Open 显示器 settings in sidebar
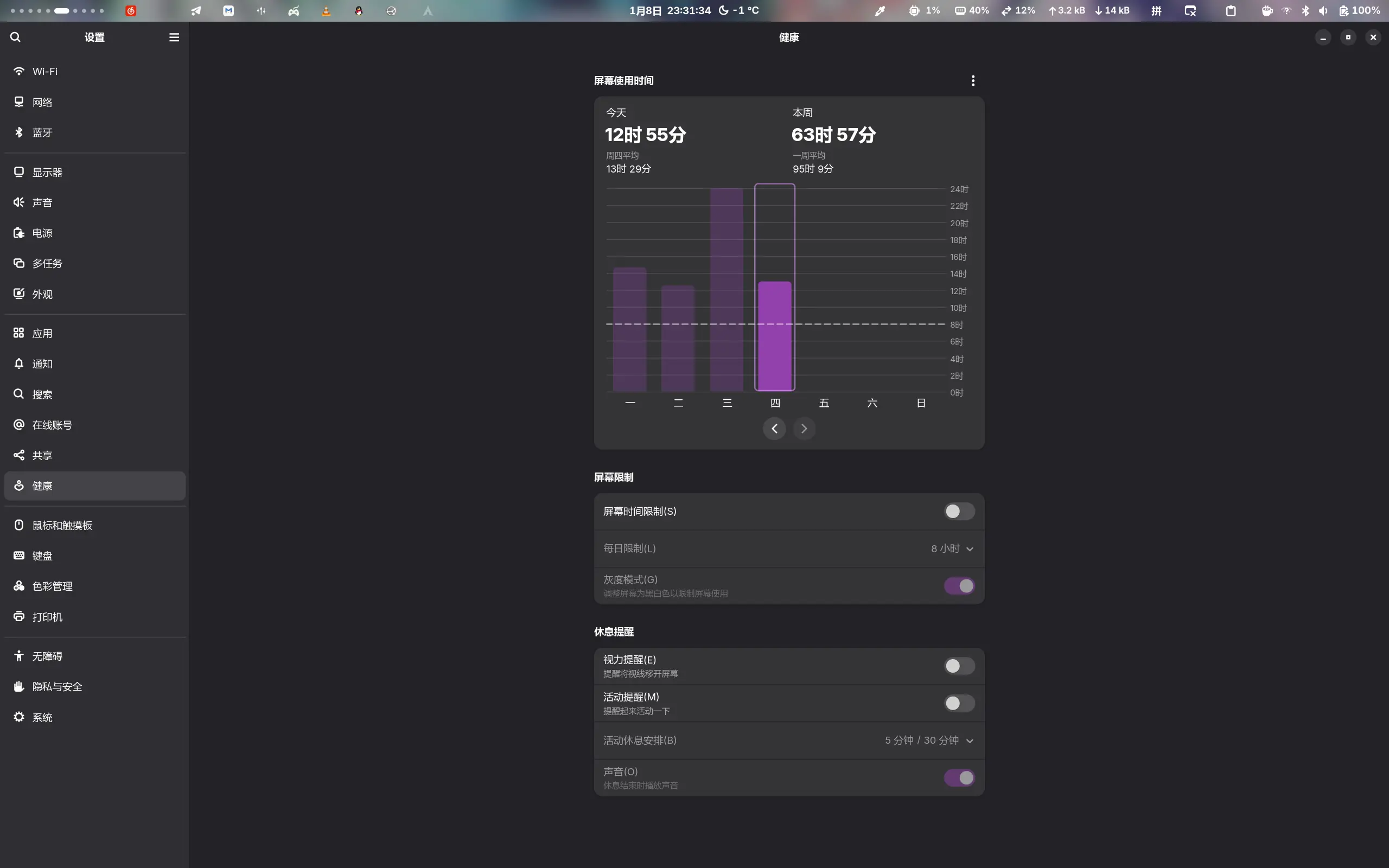1389x868 pixels. pos(47,172)
